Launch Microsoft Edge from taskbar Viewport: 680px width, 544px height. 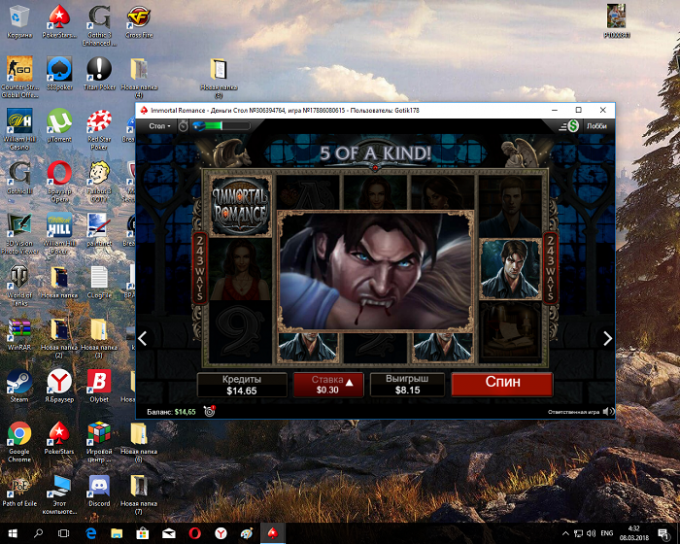point(91,533)
